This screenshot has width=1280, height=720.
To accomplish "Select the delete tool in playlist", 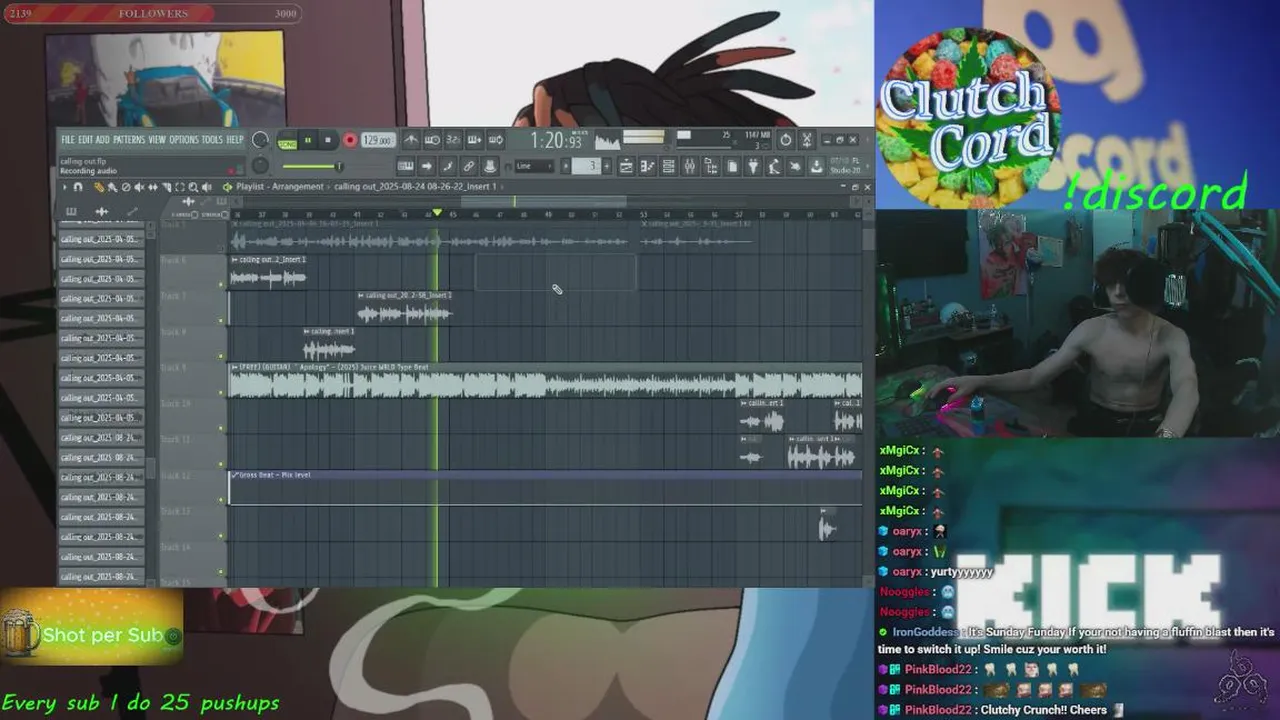I will tap(126, 187).
